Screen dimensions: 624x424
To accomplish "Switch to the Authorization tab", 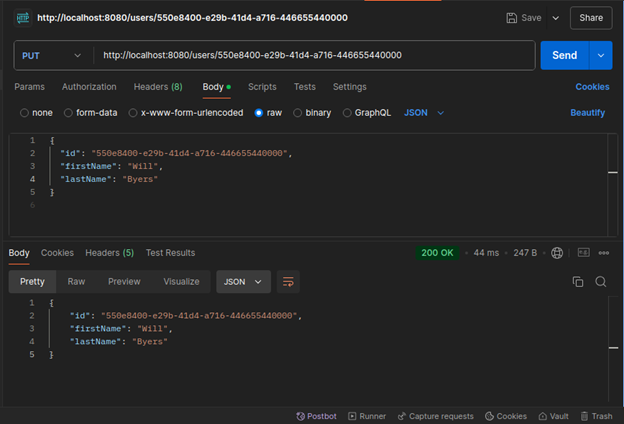I will pyautogui.click(x=90, y=87).
